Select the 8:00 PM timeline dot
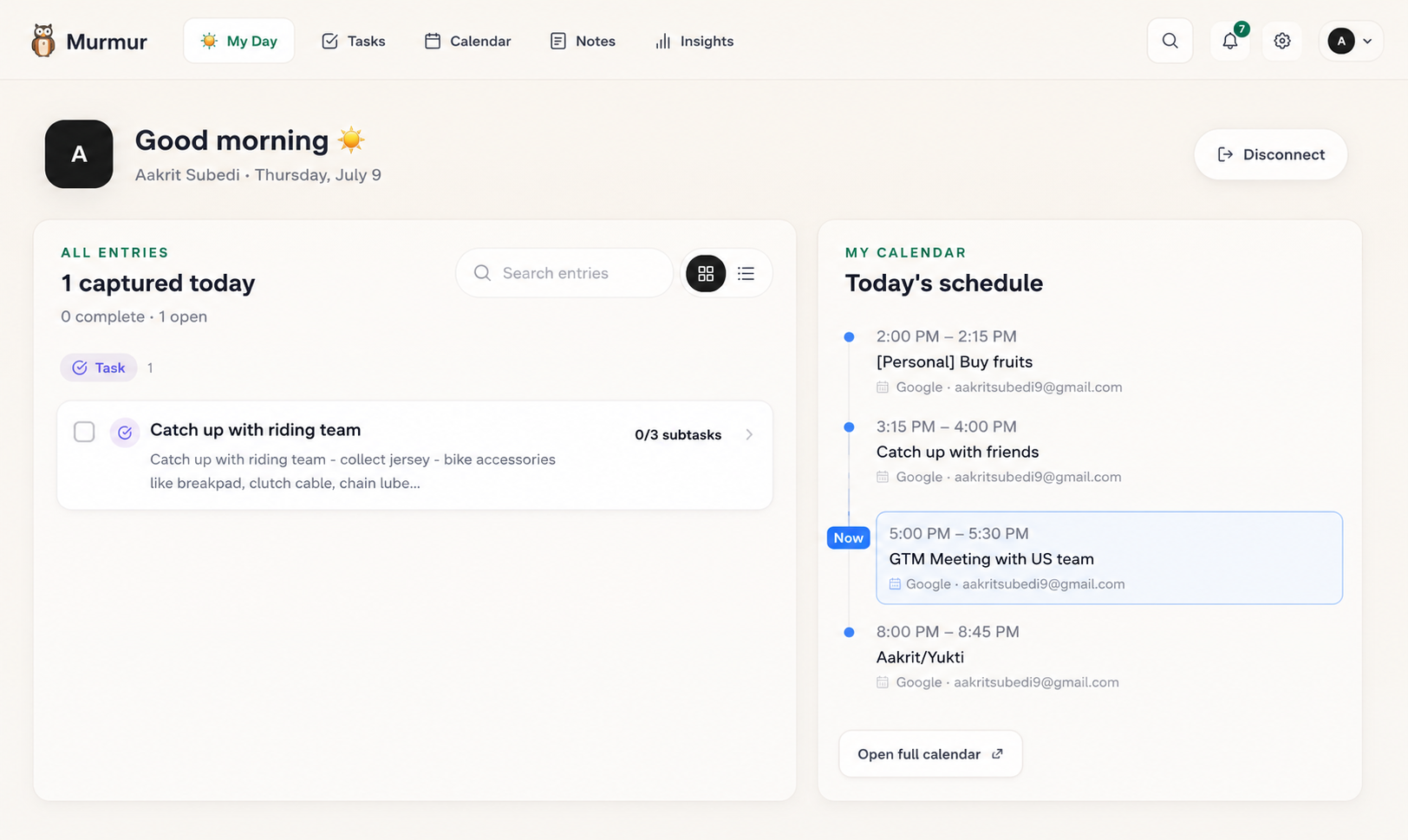This screenshot has height=840, width=1408. point(849,633)
